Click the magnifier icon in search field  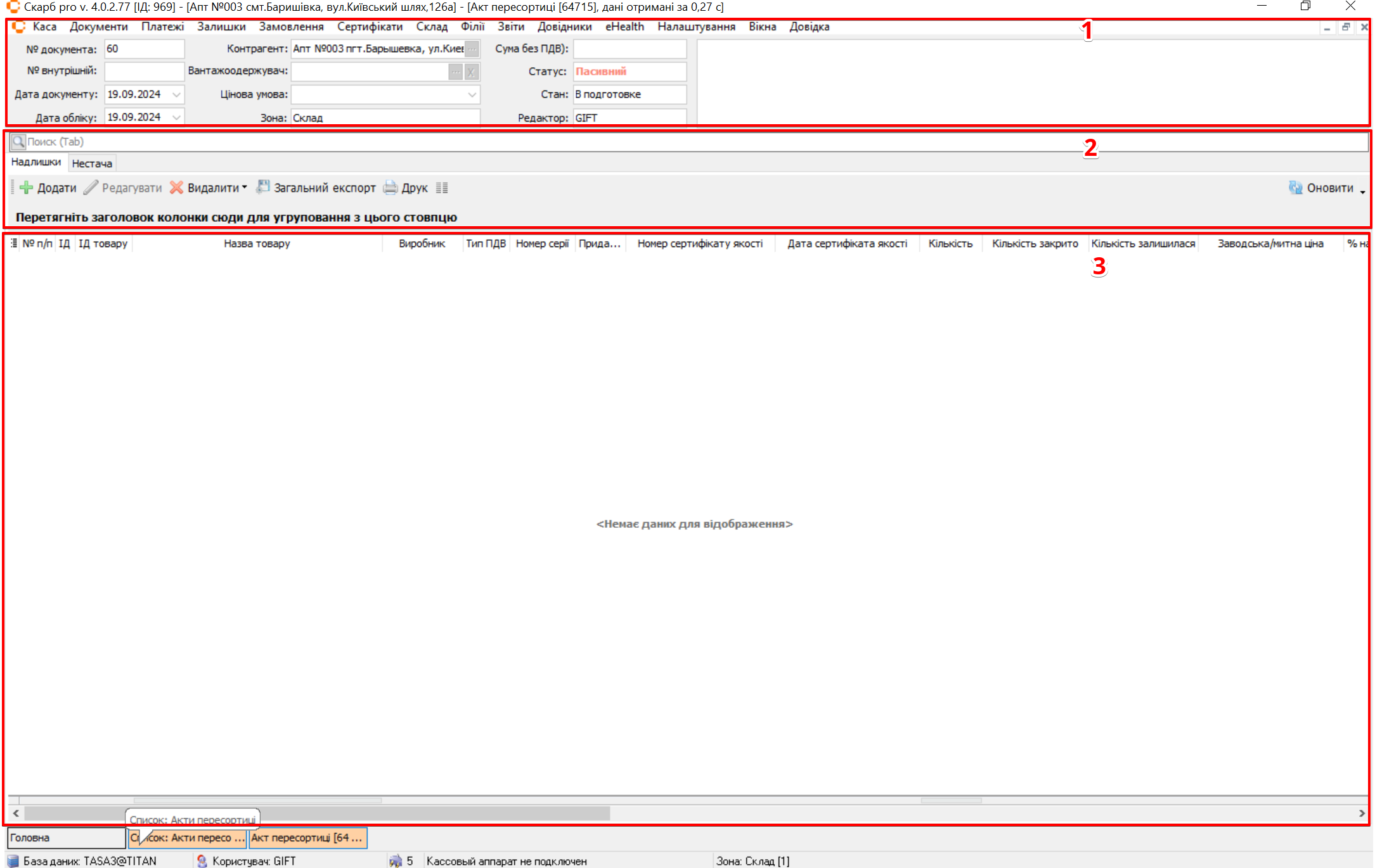(x=18, y=142)
